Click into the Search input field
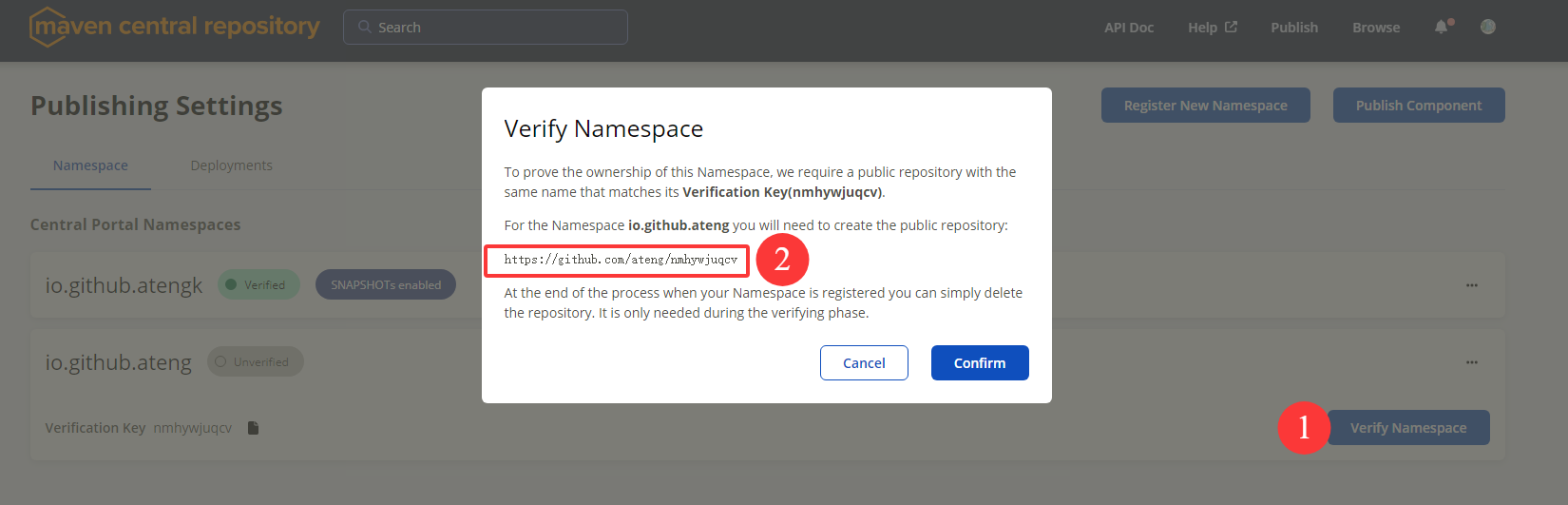This screenshot has height=505, width=1568. point(494,28)
